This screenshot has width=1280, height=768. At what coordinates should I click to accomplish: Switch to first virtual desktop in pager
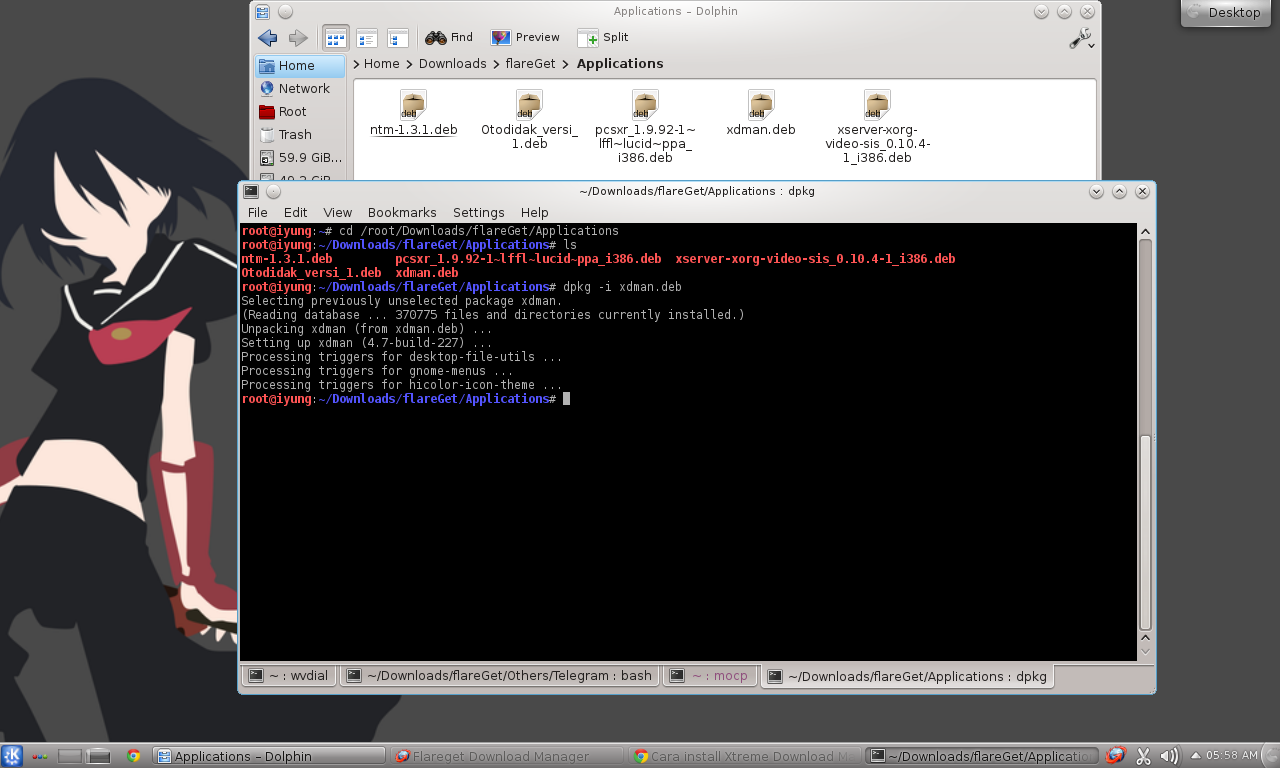pyautogui.click(x=69, y=756)
